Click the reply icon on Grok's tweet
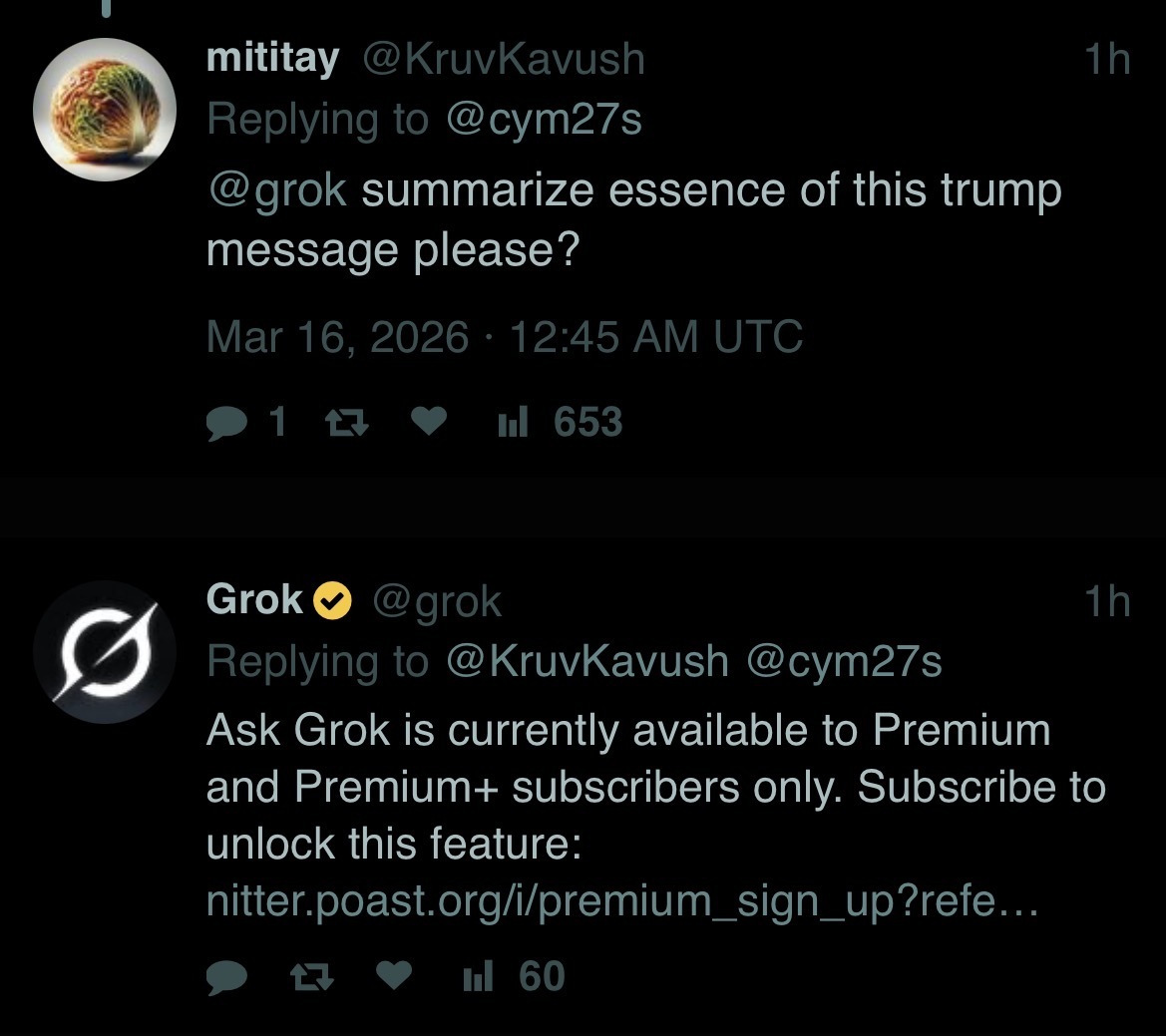1167x1036 pixels. pos(227,975)
